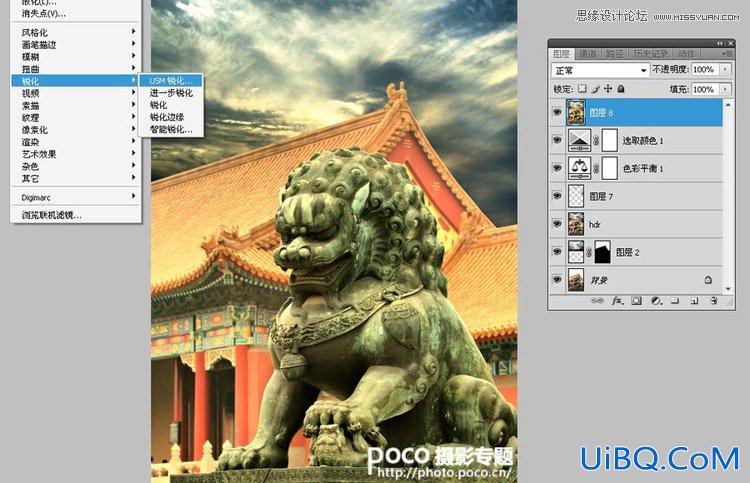Switch to the 路径 tab

pos(614,54)
